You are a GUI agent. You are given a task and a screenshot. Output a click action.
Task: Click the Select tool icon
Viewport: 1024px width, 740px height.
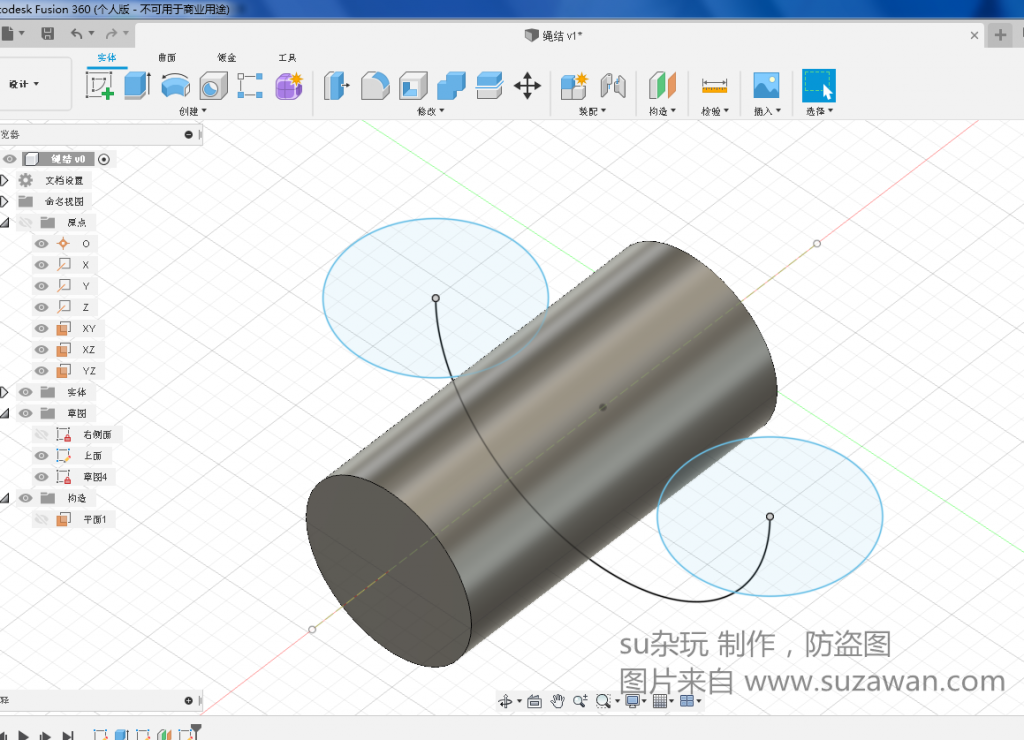819,86
